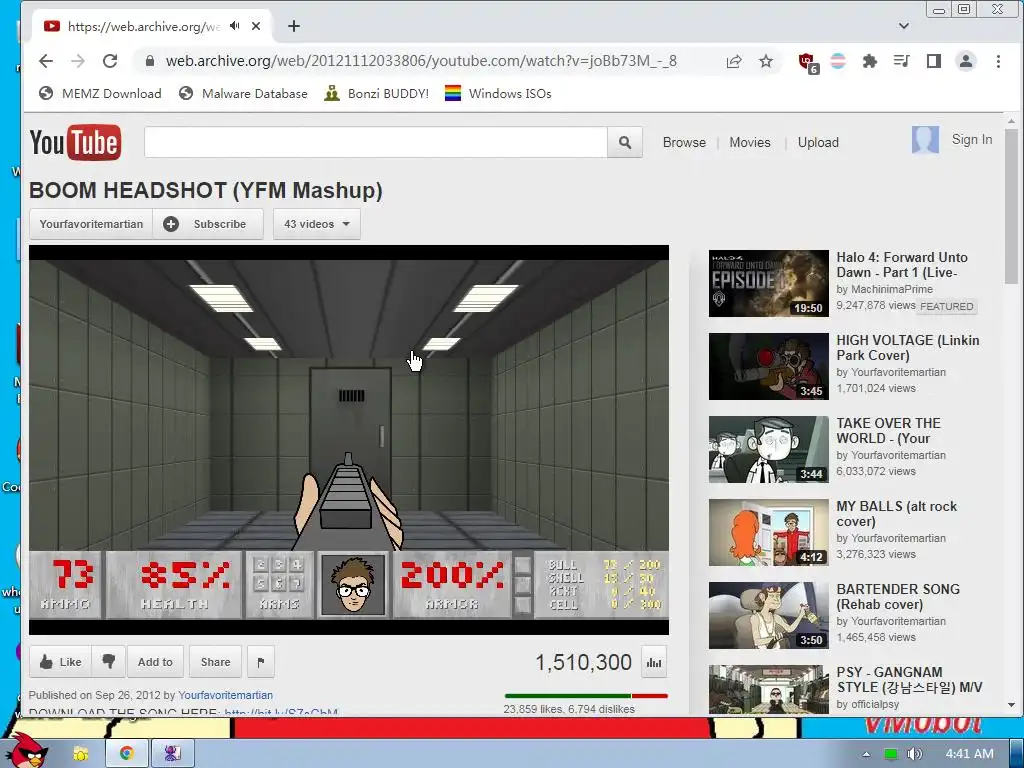Subscribe to the Yourfavoritemartian channel
Image resolution: width=1024 pixels, height=768 pixels.
click(208, 224)
